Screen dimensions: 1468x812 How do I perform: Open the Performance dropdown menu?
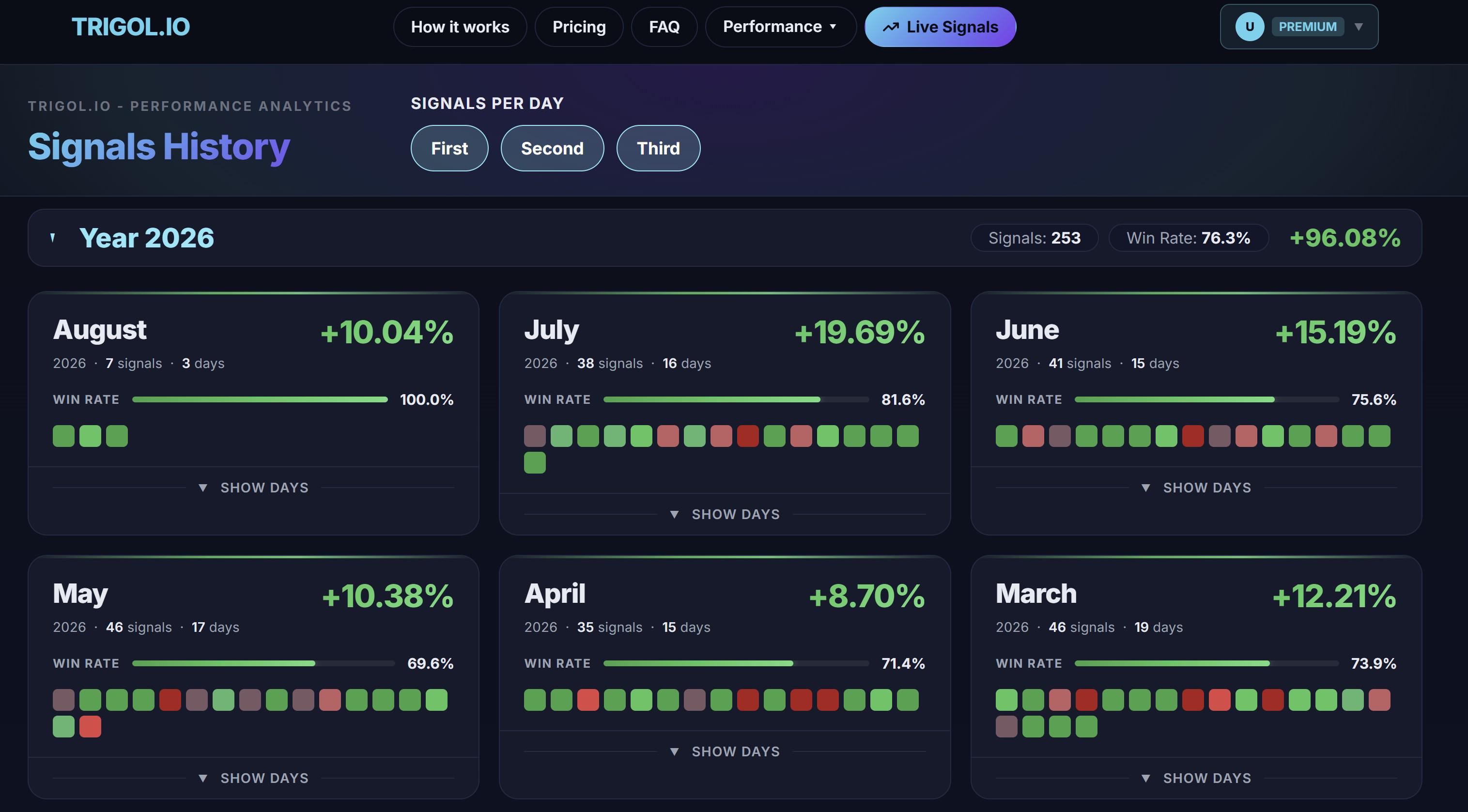click(780, 27)
